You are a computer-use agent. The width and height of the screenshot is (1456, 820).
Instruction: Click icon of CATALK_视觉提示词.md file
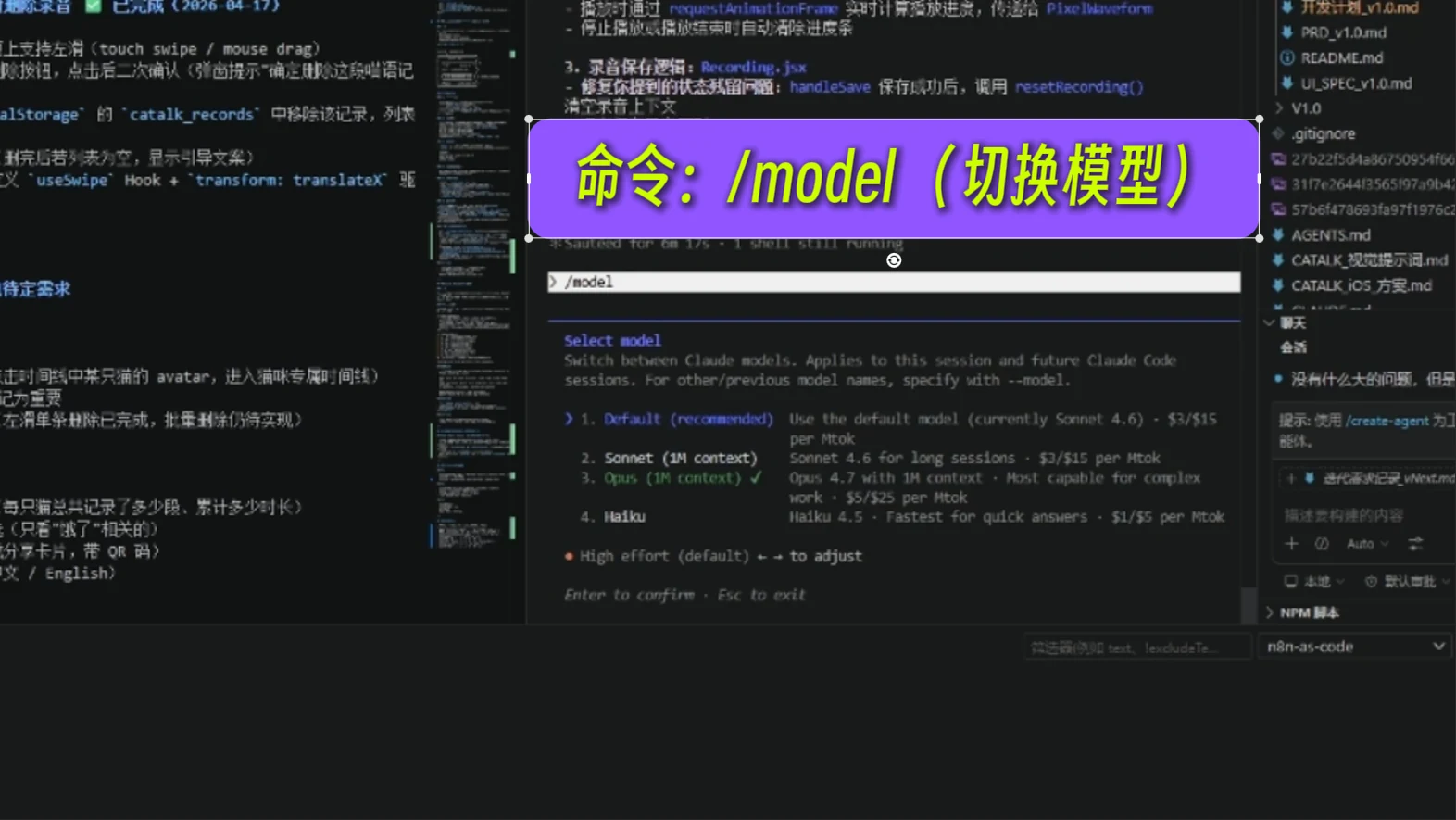(x=1278, y=260)
